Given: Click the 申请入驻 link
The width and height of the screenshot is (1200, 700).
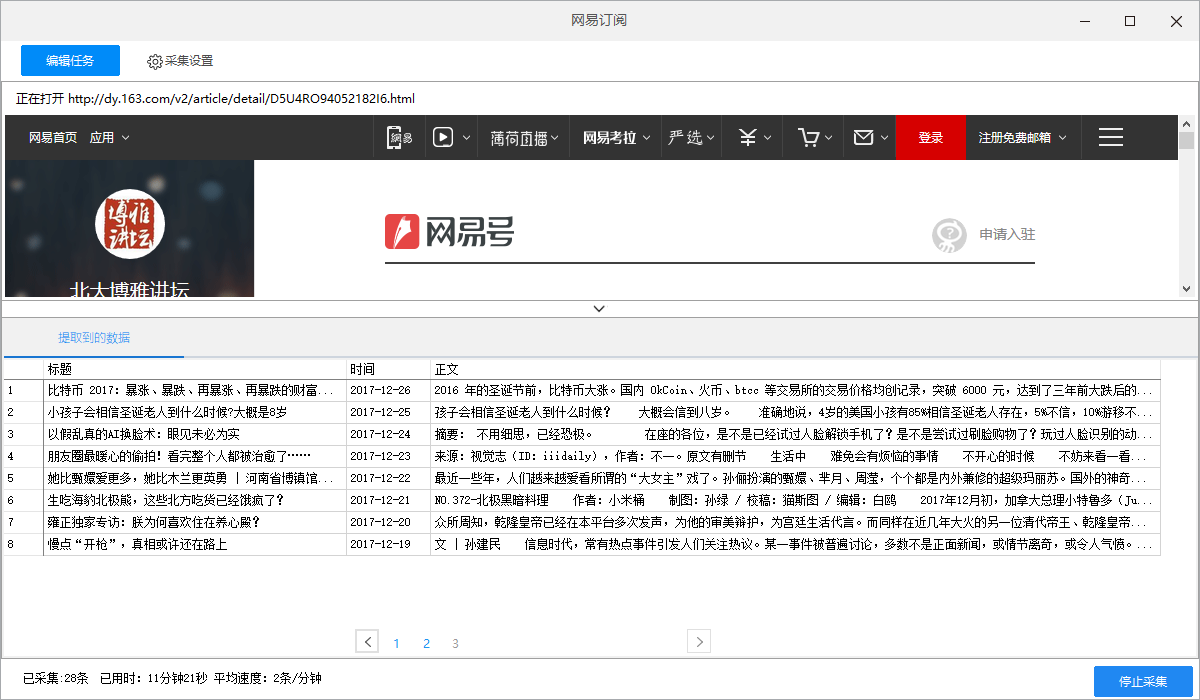Looking at the screenshot, I should click(1007, 235).
